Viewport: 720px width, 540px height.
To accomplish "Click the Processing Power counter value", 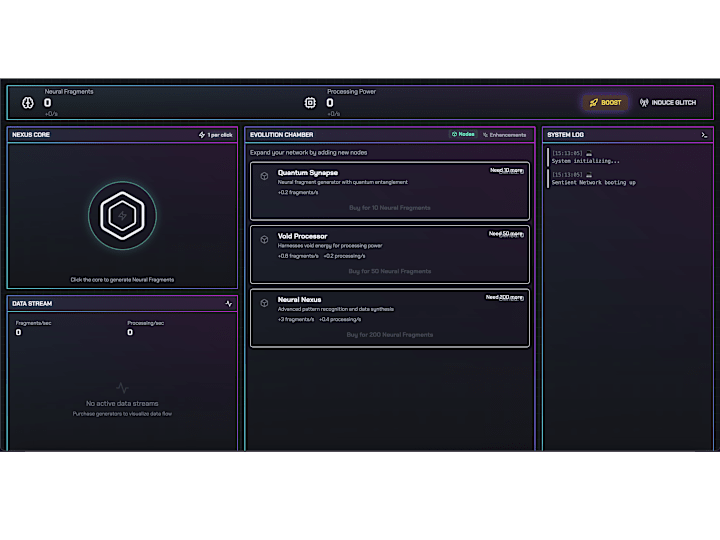I will click(330, 102).
